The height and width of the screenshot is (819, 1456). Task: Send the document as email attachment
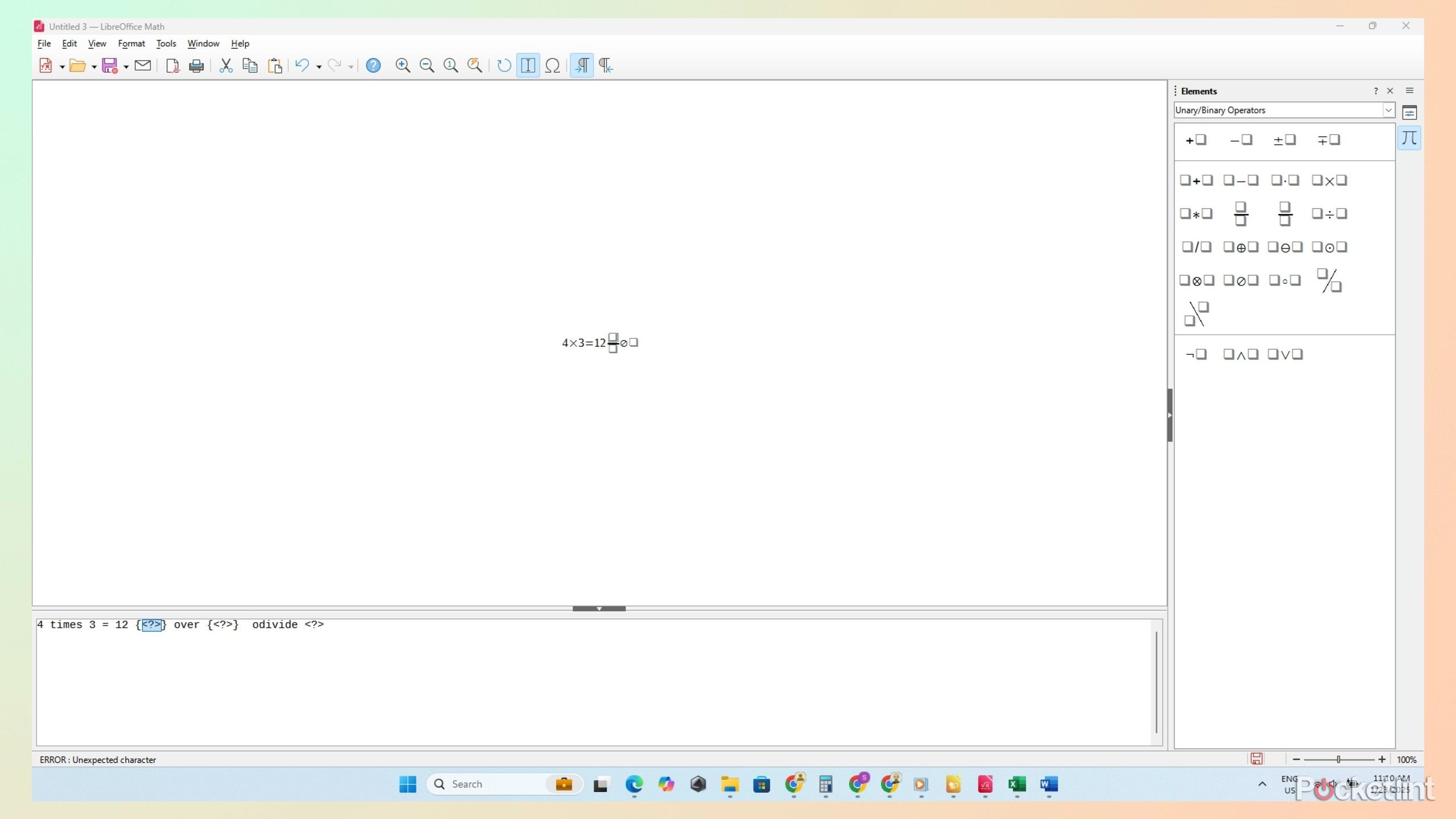point(142,65)
